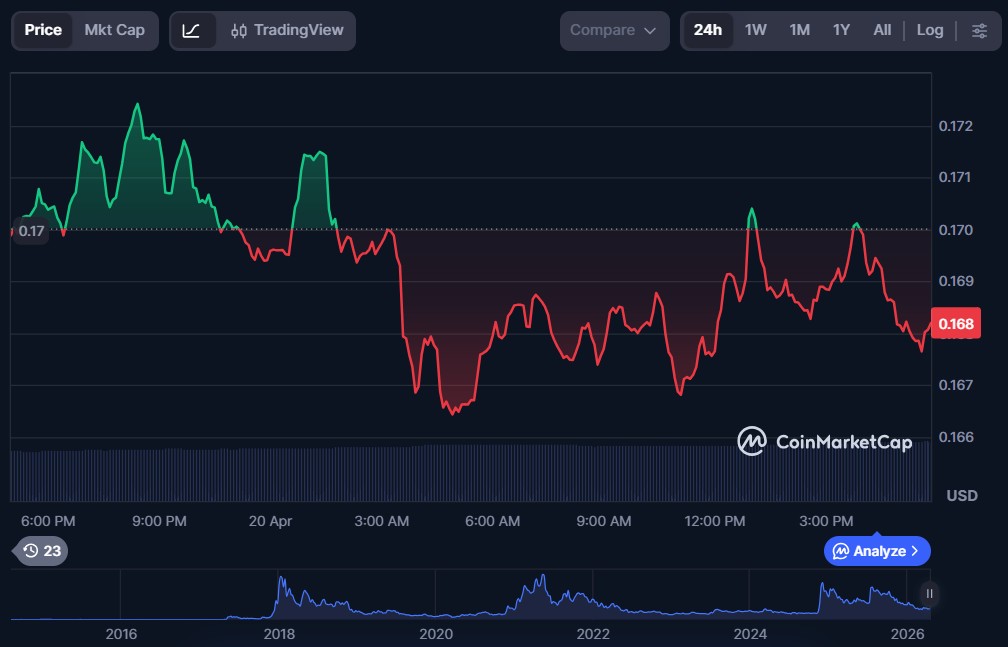1008x647 pixels.
Task: Toggle Log scale on chart
Action: tap(930, 30)
